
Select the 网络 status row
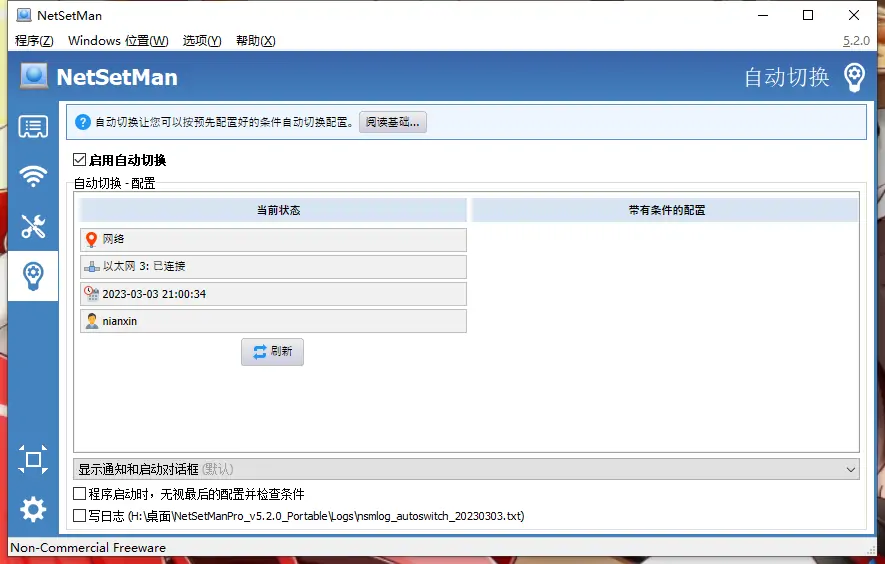coord(273,239)
